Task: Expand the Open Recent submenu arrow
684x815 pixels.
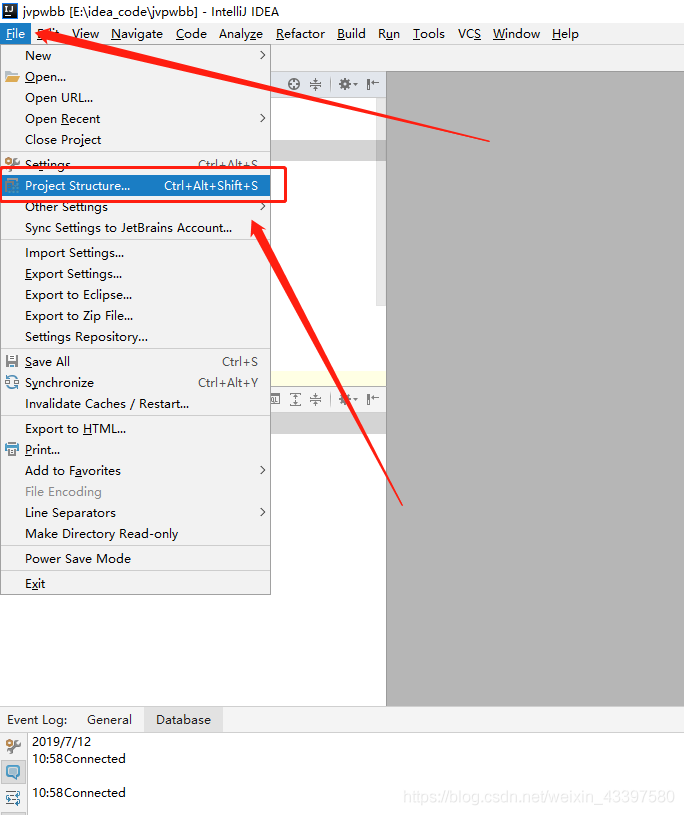Action: [x=262, y=119]
